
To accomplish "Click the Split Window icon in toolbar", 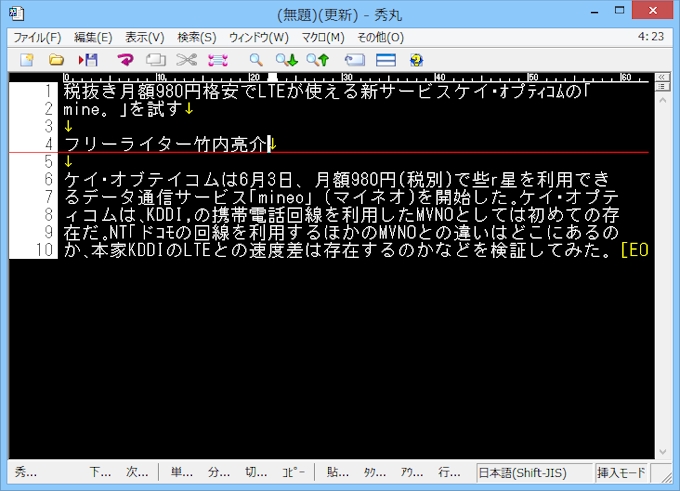I will point(385,60).
